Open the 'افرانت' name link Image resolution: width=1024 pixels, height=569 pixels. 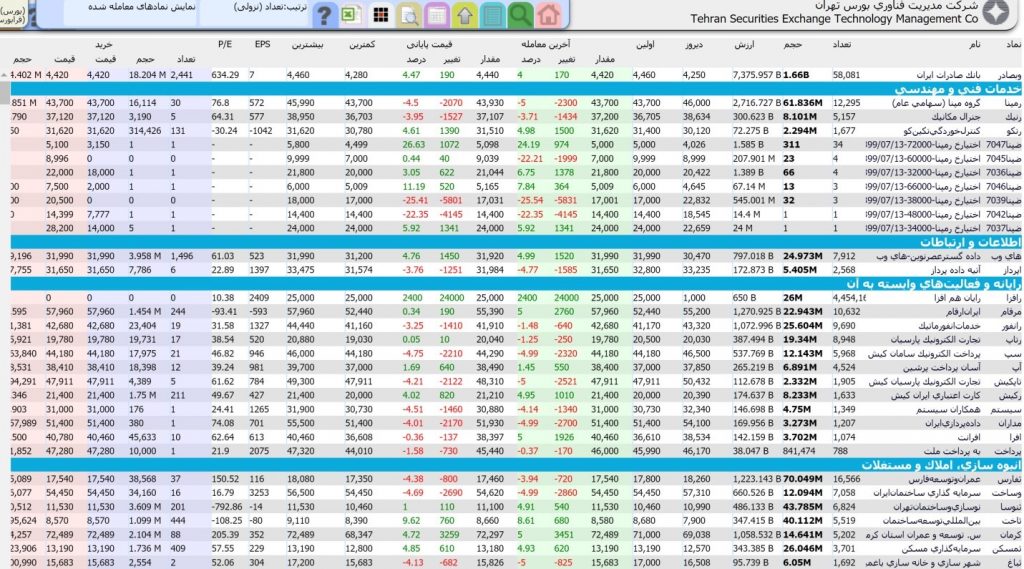pos(968,437)
